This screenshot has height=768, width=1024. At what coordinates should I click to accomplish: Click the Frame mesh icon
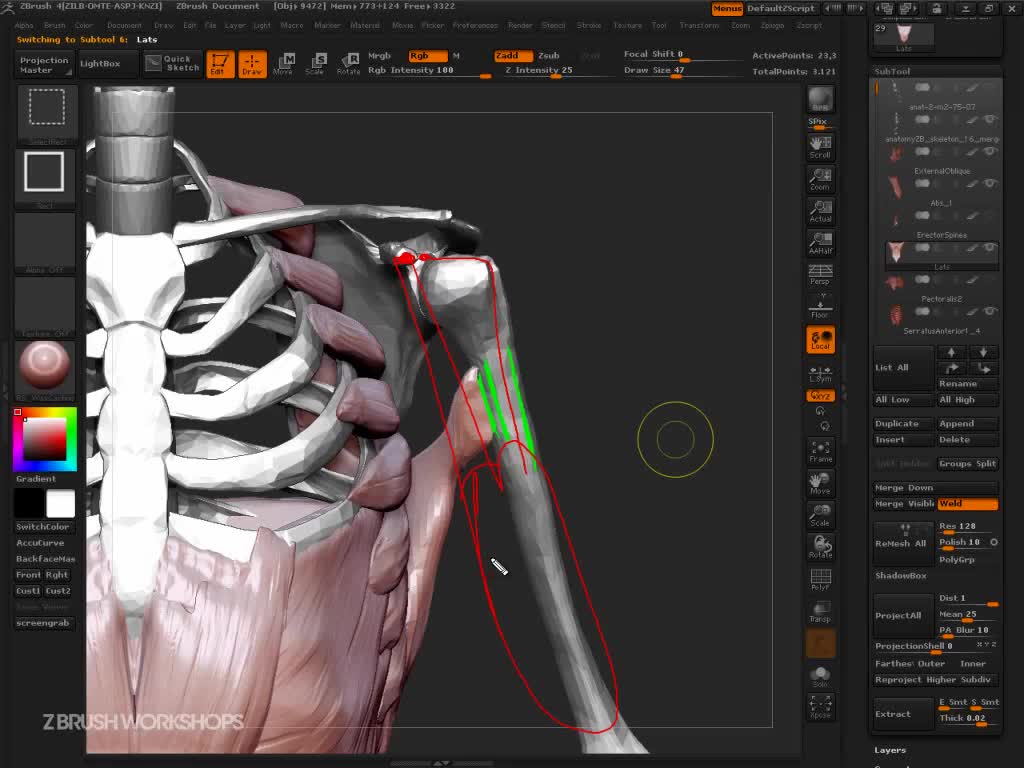[820, 451]
